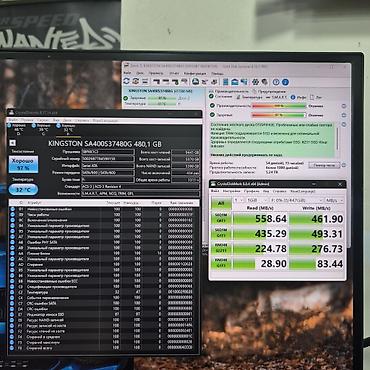Run the SEQ1M Q8T1 test button
Image resolution: width=370 pixels, height=370 pixels.
coord(221,218)
